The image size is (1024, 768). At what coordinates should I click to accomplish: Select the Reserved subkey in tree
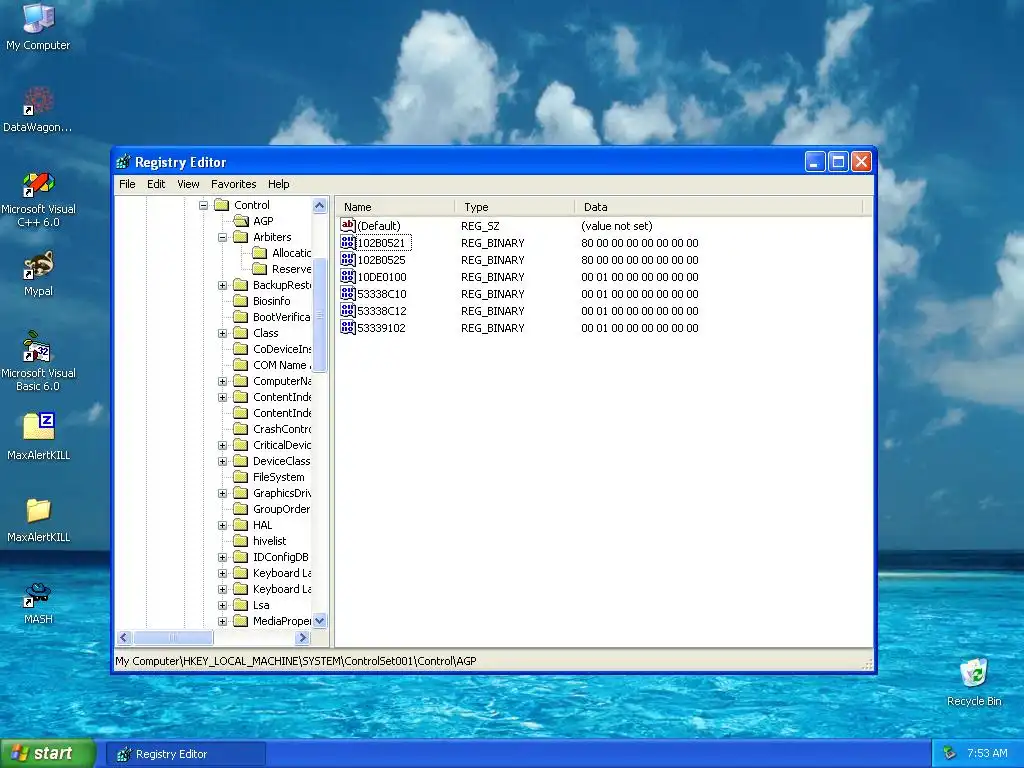click(291, 269)
